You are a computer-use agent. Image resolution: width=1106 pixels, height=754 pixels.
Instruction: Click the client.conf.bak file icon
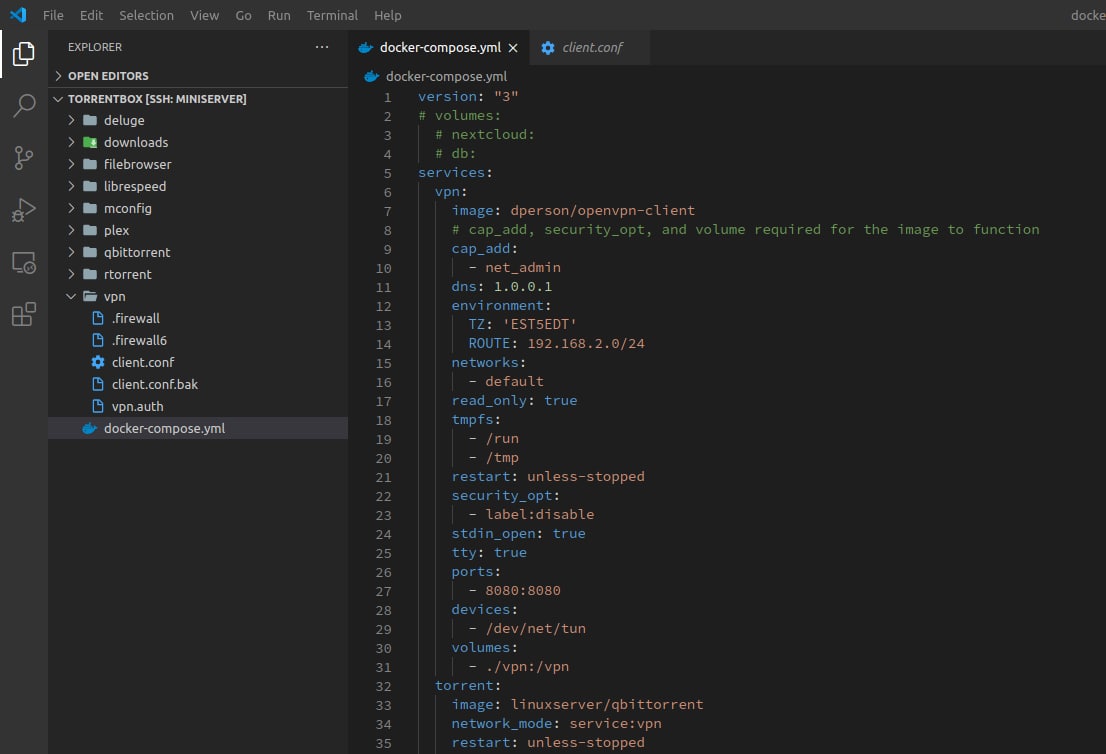[x=98, y=384]
